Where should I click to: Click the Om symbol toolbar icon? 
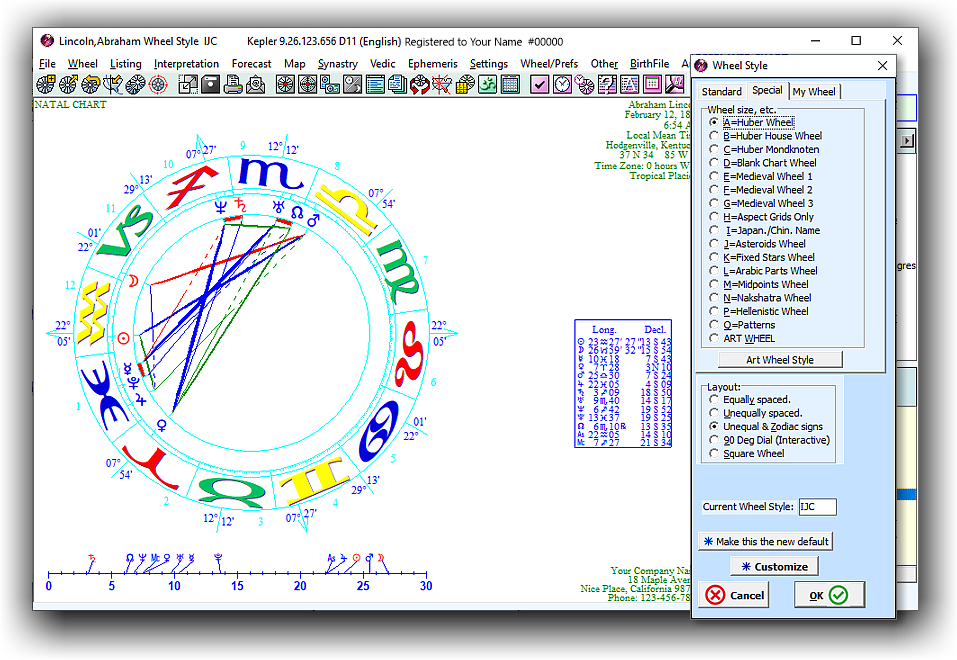[x=487, y=85]
